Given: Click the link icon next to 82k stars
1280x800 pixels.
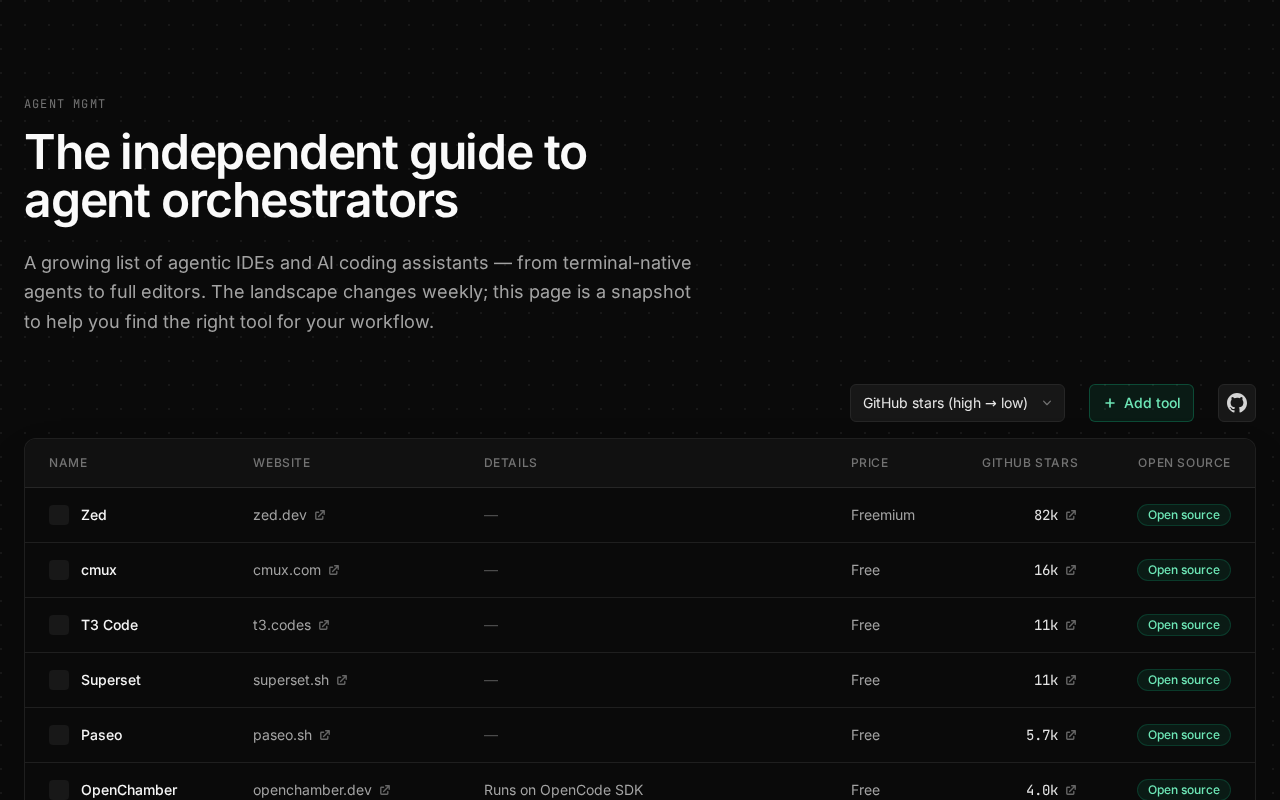Looking at the screenshot, I should 1071,515.
